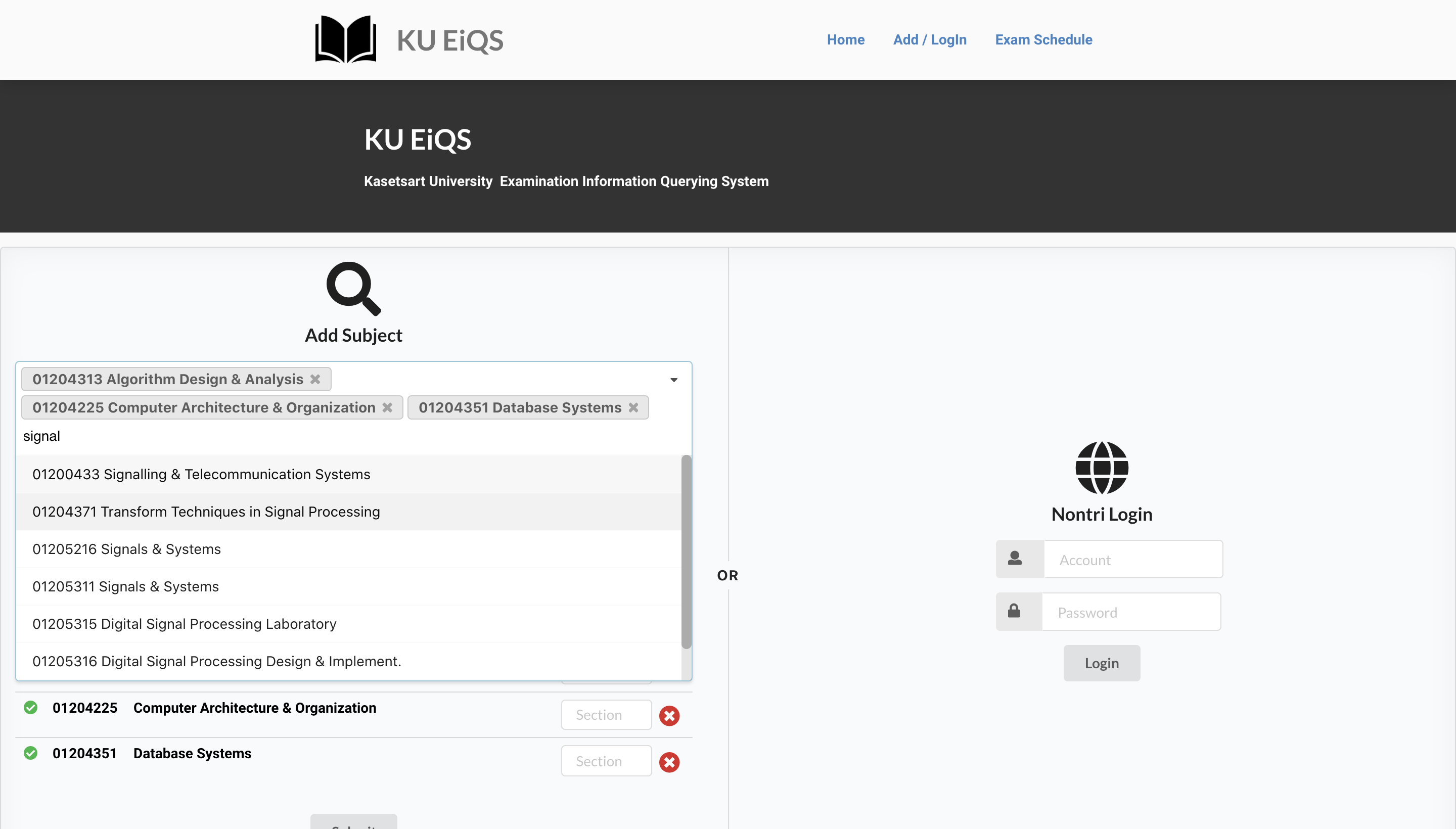1456x829 pixels.
Task: Collapse the subject dropdown arrow
Action: point(673,380)
